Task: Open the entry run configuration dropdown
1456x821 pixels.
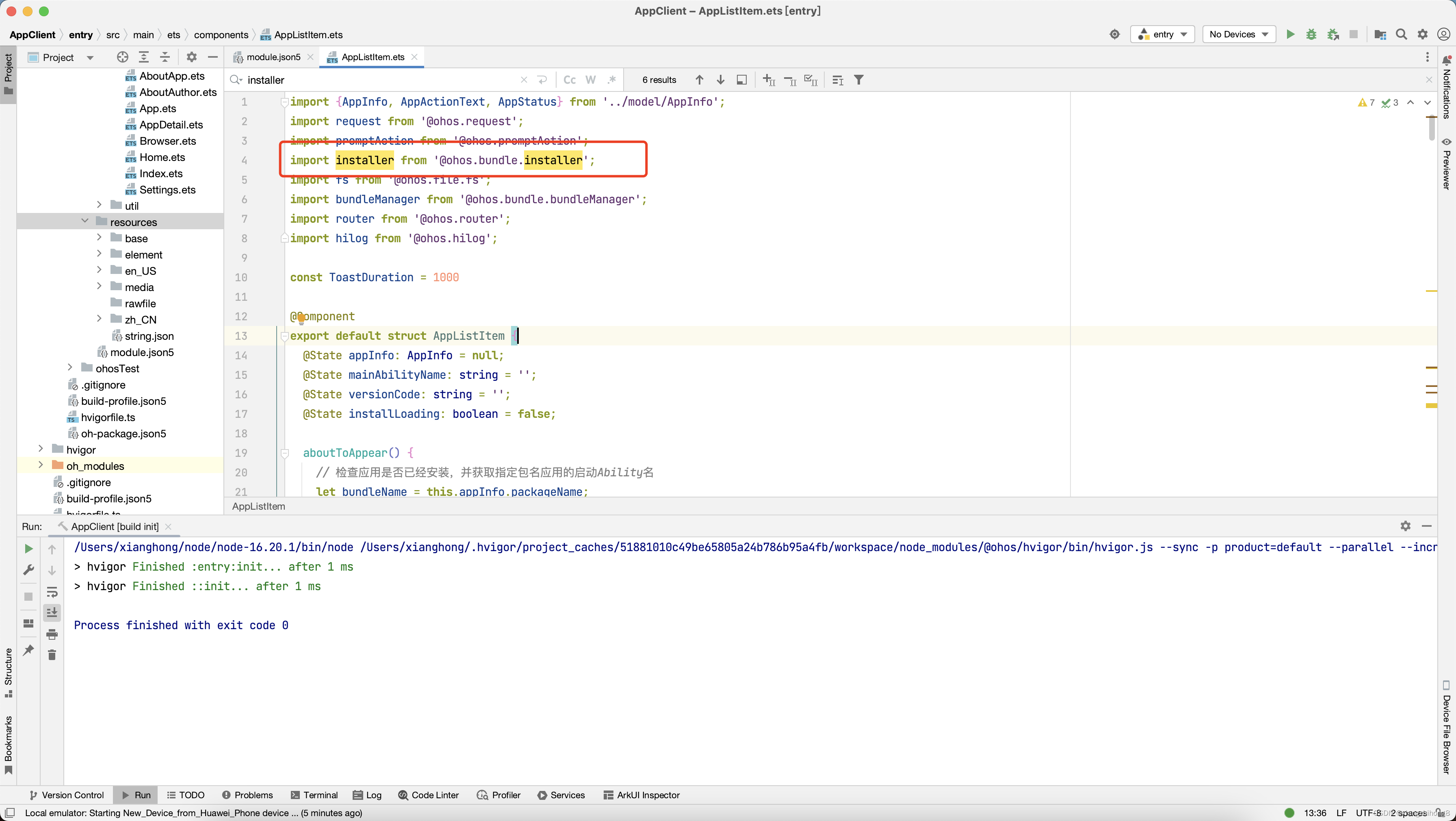Action: (x=1162, y=35)
